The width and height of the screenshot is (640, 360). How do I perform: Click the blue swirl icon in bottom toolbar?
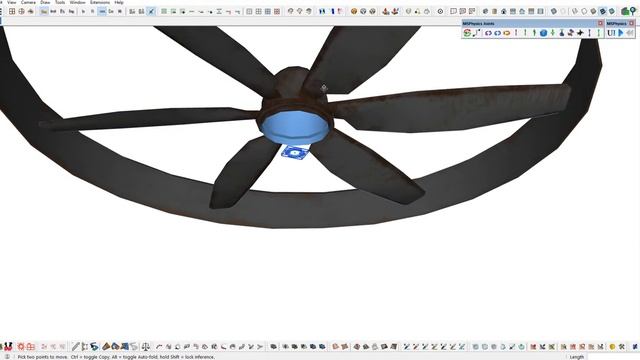pos(94,347)
